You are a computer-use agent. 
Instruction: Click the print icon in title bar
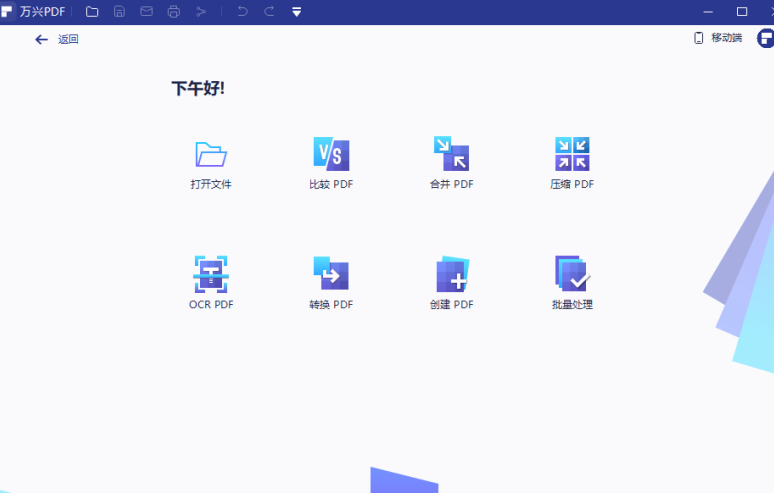point(174,12)
